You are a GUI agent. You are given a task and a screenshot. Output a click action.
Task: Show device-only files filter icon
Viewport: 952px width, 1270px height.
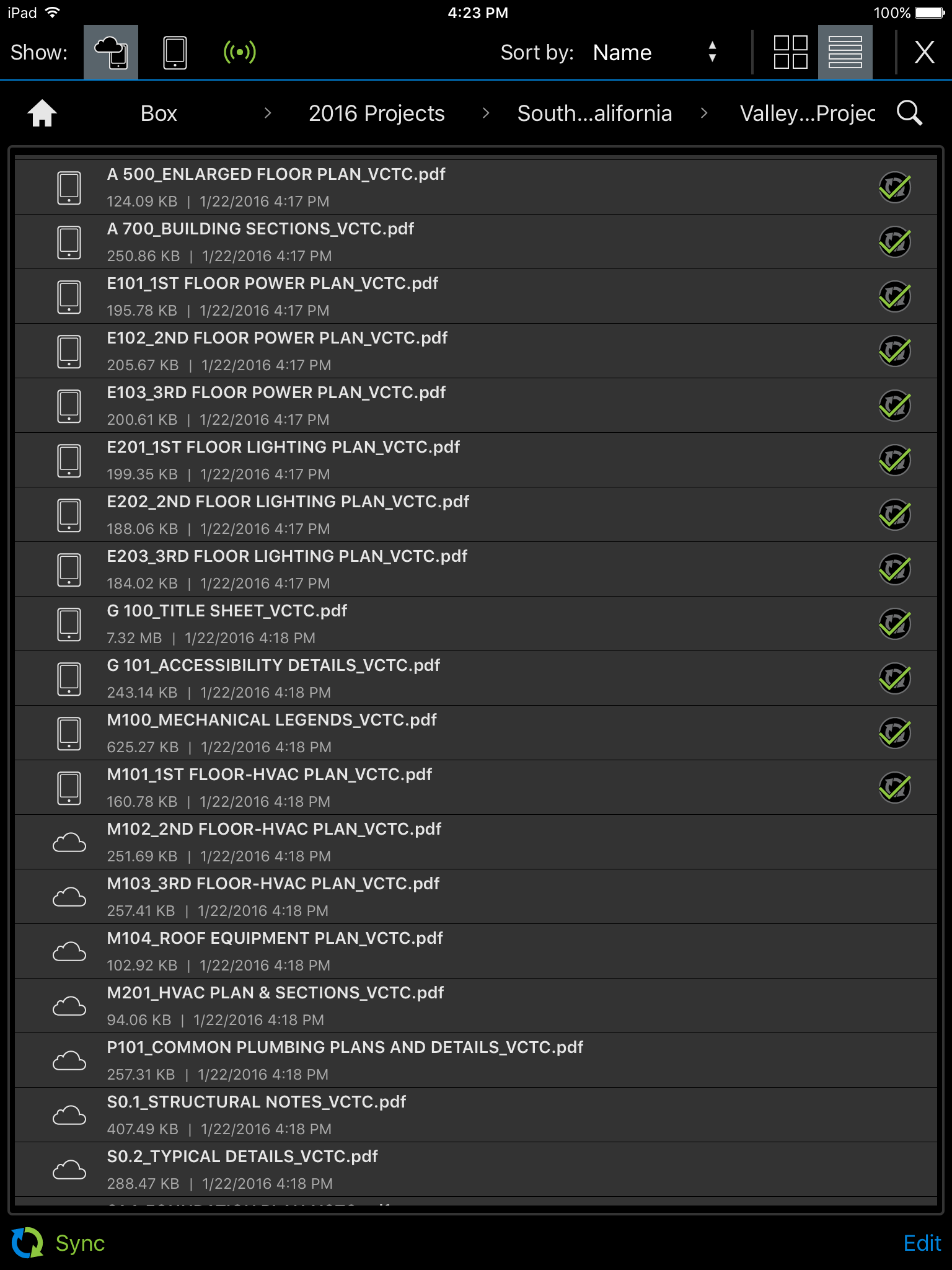pyautogui.click(x=175, y=53)
